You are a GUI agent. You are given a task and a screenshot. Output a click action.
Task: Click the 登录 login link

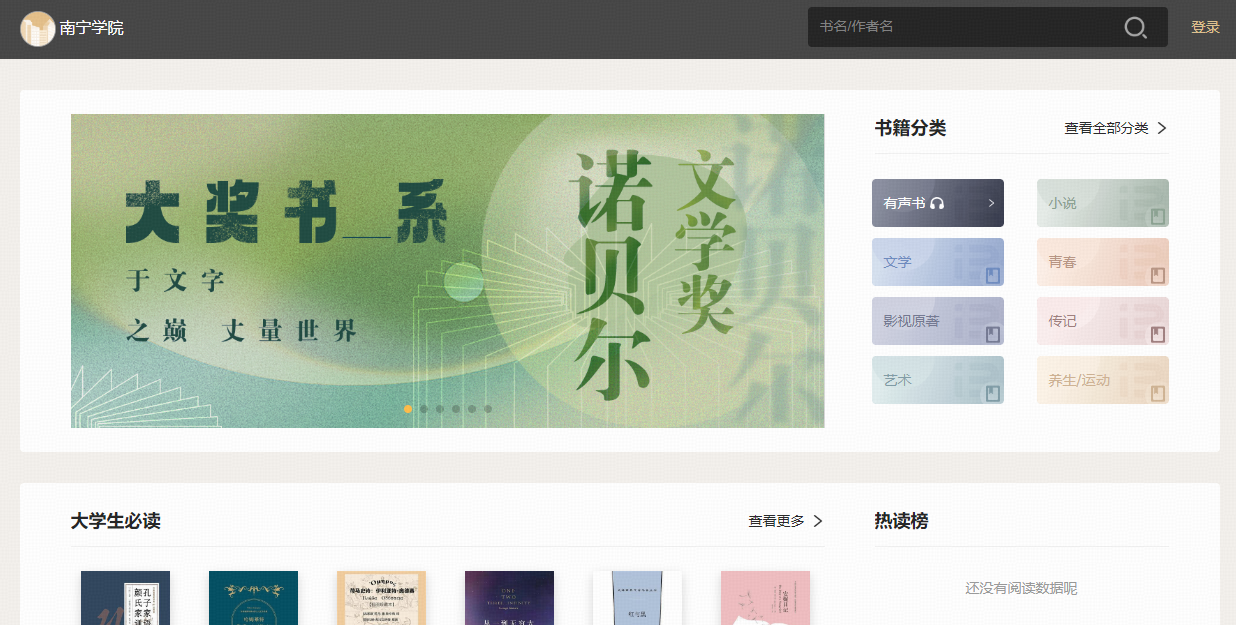point(1205,28)
